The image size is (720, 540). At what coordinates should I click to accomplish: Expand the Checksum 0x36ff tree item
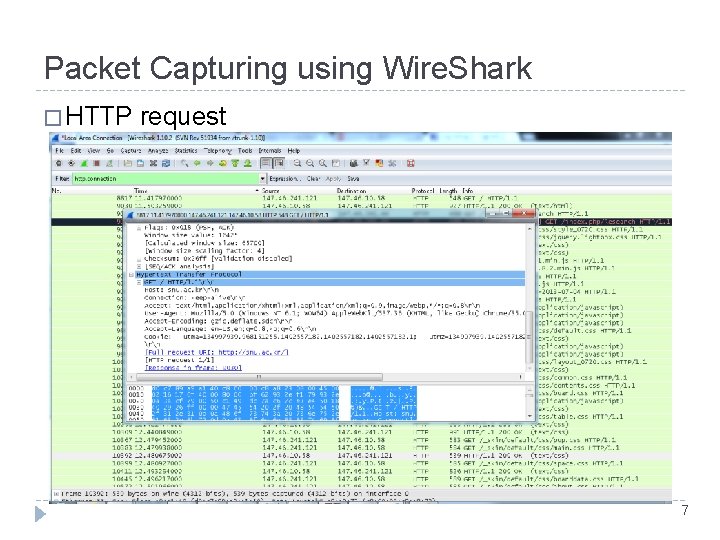click(139, 259)
